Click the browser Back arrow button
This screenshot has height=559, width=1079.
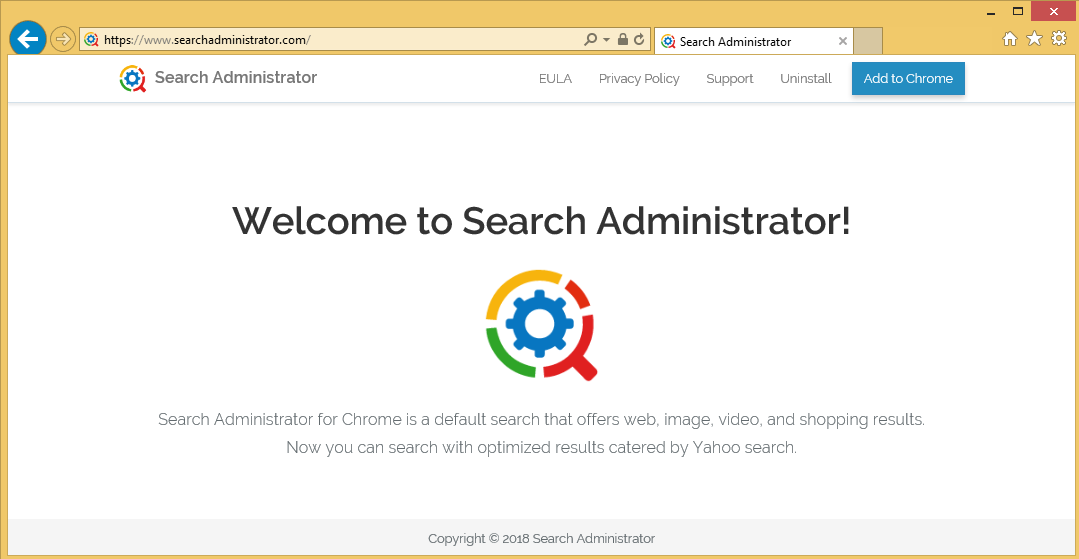click(x=28, y=39)
